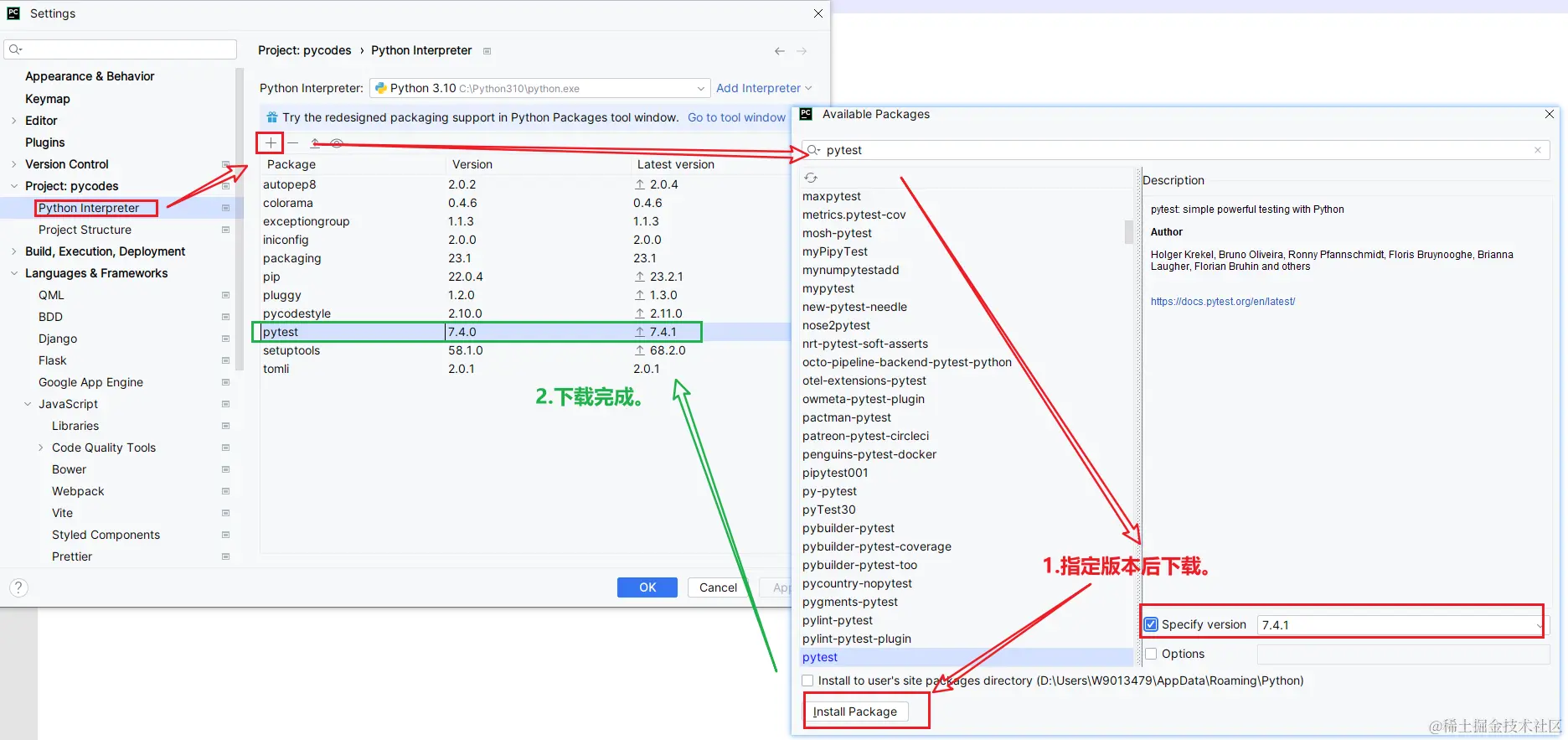The height and width of the screenshot is (740, 1568).
Task: Open the Flask settings page
Action: pos(52,360)
